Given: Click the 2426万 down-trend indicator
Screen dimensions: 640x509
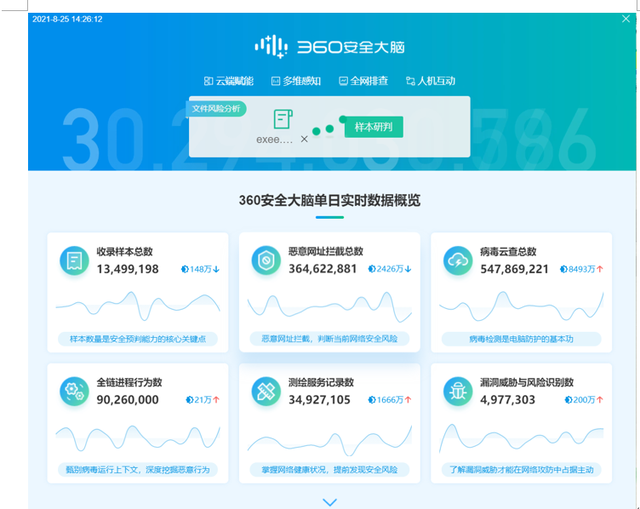Looking at the screenshot, I should [390, 269].
